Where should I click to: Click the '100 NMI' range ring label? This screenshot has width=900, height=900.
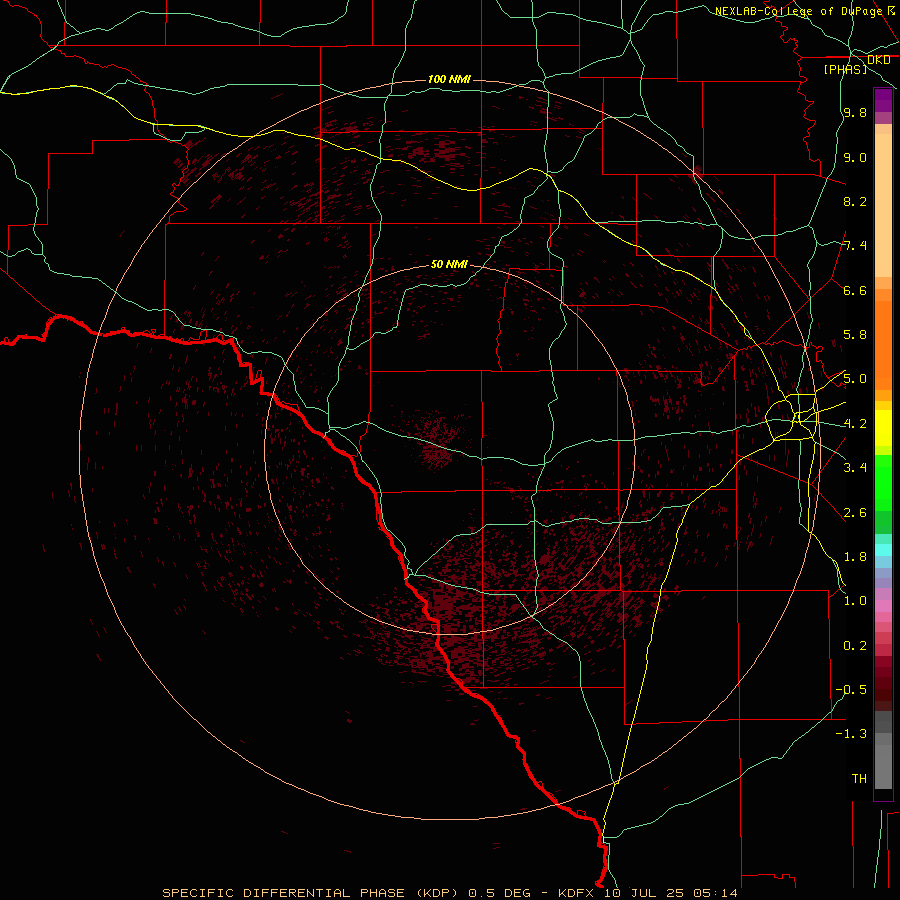(x=449, y=79)
